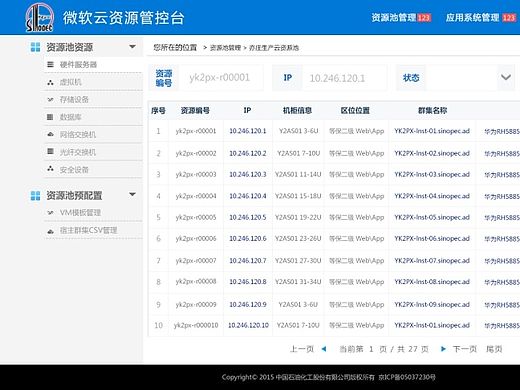This screenshot has height=390, width=520.
Task: Click IP link 10.246.120.1
Action: point(248,131)
